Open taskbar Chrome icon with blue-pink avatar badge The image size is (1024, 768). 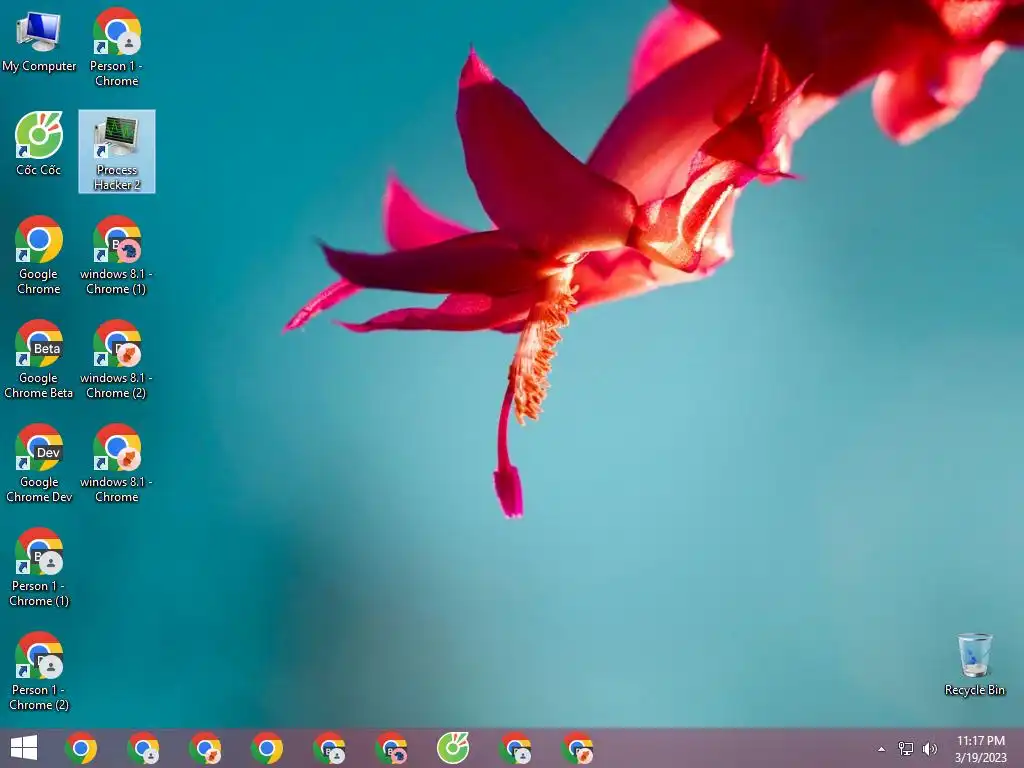pyautogui.click(x=391, y=748)
